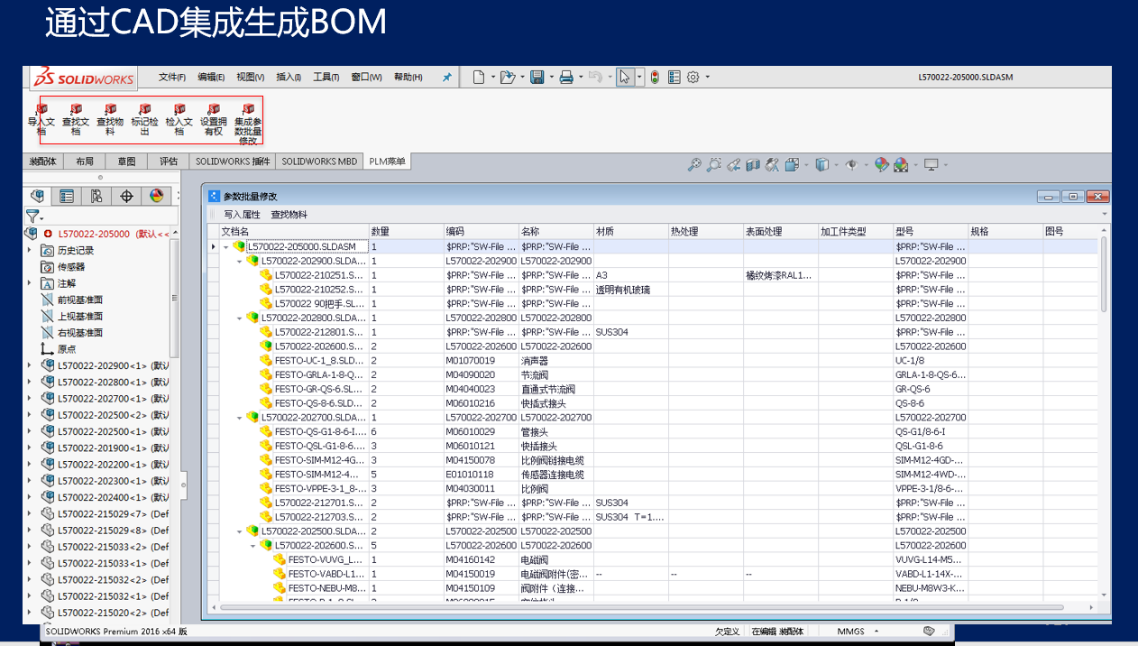The height and width of the screenshot is (646, 1138).
Task: Pin the menu bar with pushpin
Action: tap(447, 77)
